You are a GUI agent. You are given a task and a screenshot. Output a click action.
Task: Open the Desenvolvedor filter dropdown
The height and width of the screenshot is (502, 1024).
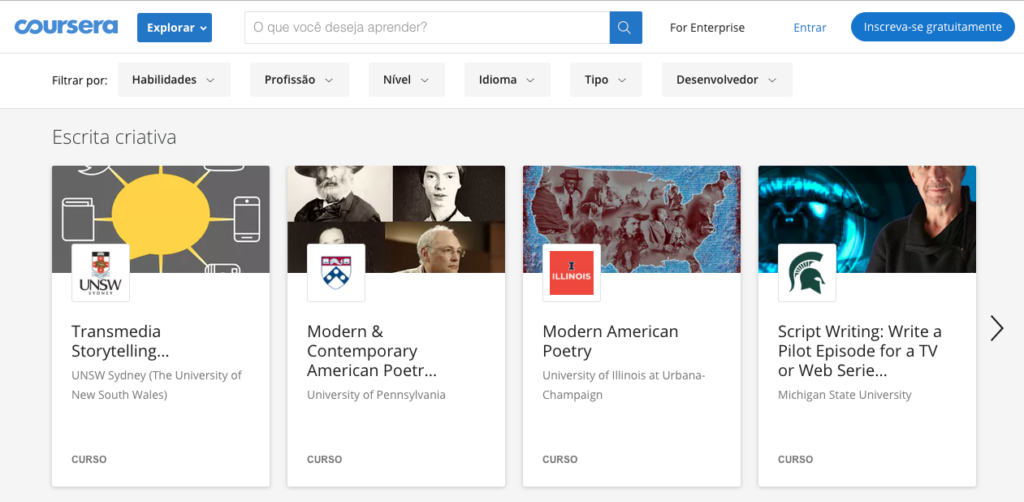[727, 80]
